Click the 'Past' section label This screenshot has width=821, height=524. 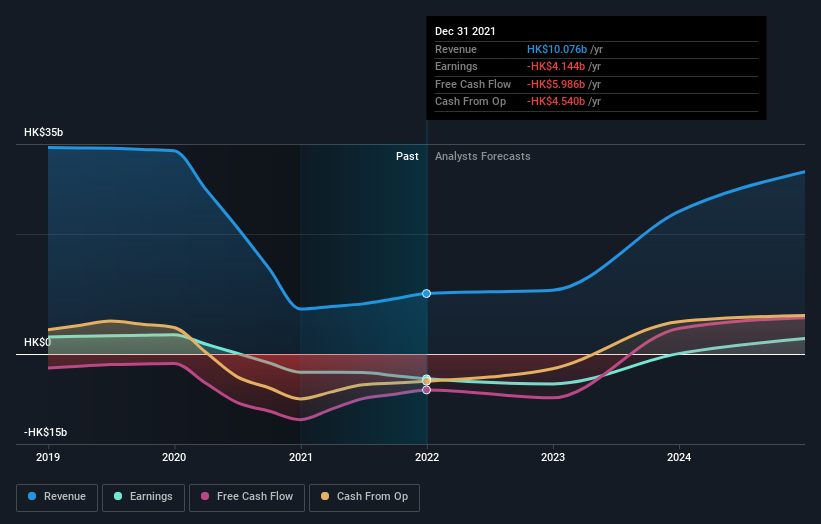point(407,157)
